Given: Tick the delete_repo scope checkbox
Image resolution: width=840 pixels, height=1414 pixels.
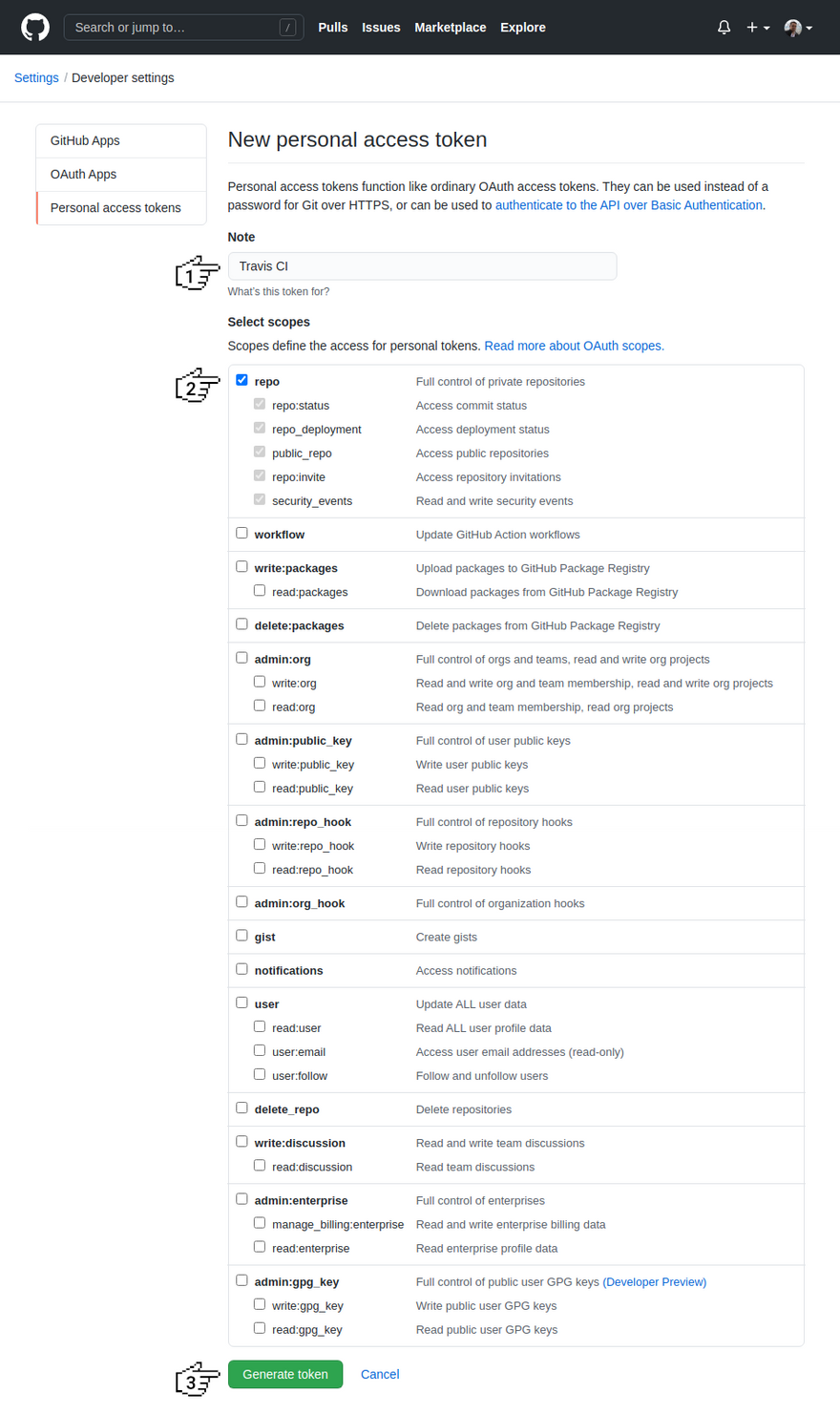Looking at the screenshot, I should 241,1108.
